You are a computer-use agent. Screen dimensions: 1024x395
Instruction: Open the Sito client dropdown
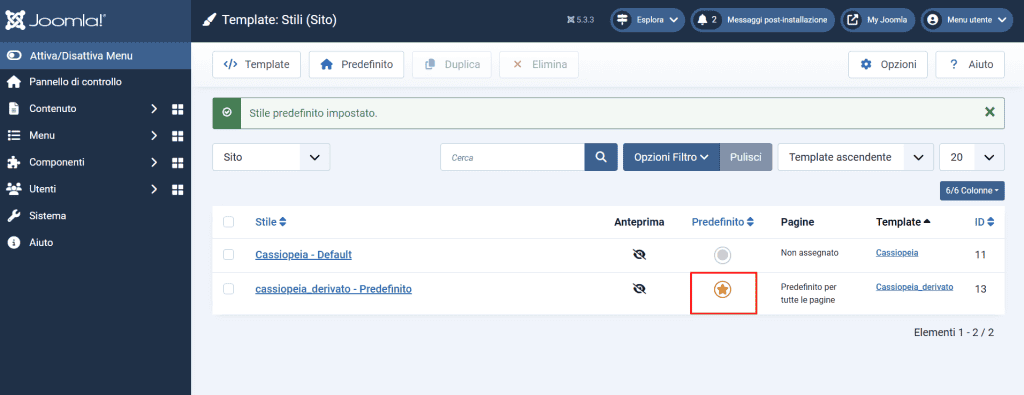271,157
